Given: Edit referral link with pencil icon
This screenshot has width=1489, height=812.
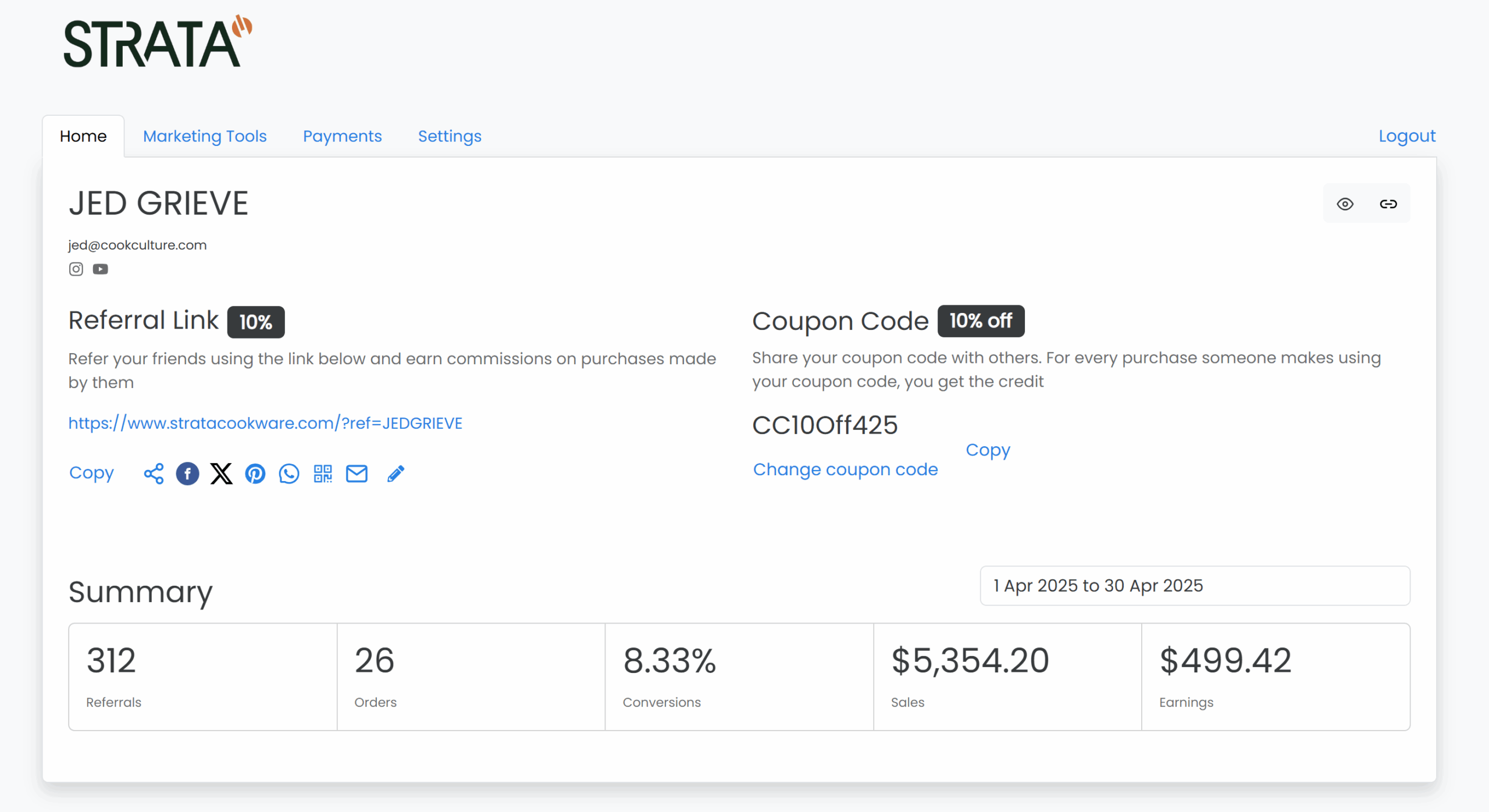Looking at the screenshot, I should click(x=396, y=473).
